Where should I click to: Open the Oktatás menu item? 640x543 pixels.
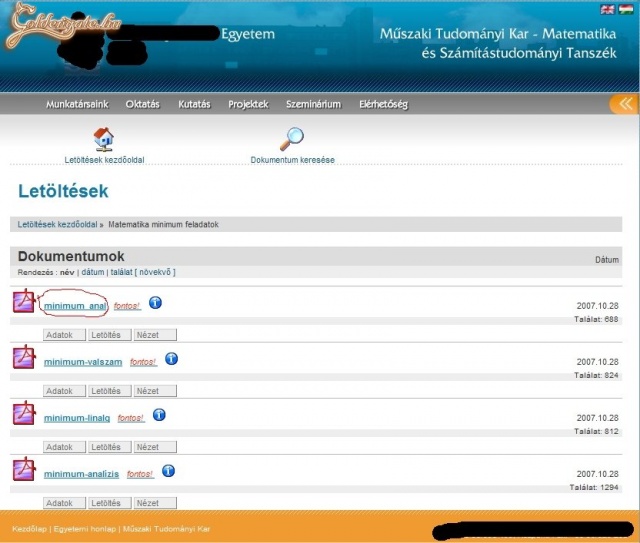142,104
